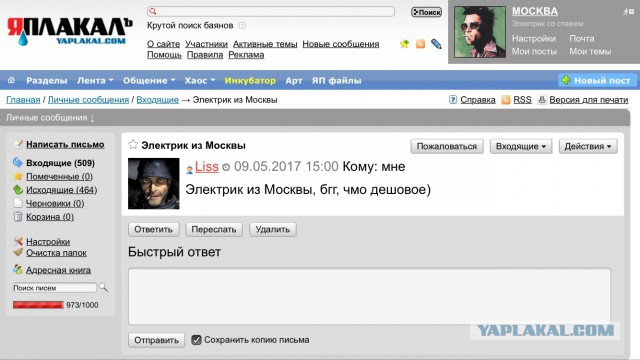Open 'Корзина (0)' folder
Viewport: 640px width, 360px height.
[50, 217]
